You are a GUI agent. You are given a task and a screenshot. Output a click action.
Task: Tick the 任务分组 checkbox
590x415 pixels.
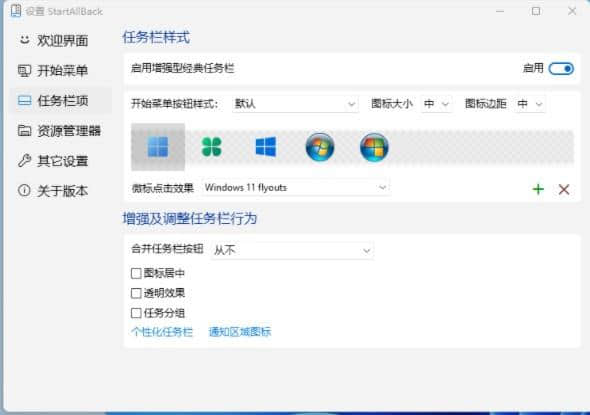pyautogui.click(x=136, y=313)
